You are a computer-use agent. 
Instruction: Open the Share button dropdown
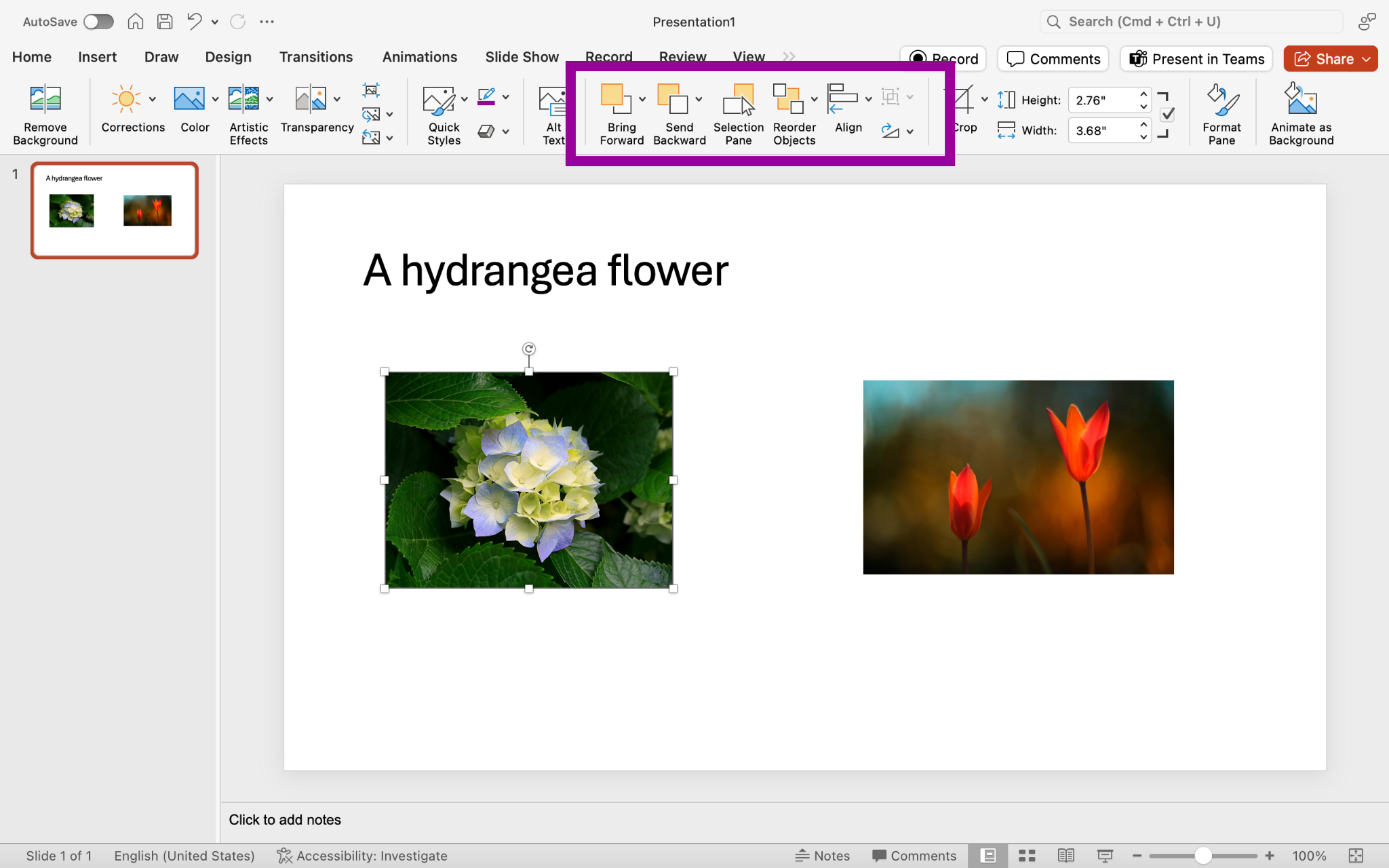click(x=1366, y=59)
